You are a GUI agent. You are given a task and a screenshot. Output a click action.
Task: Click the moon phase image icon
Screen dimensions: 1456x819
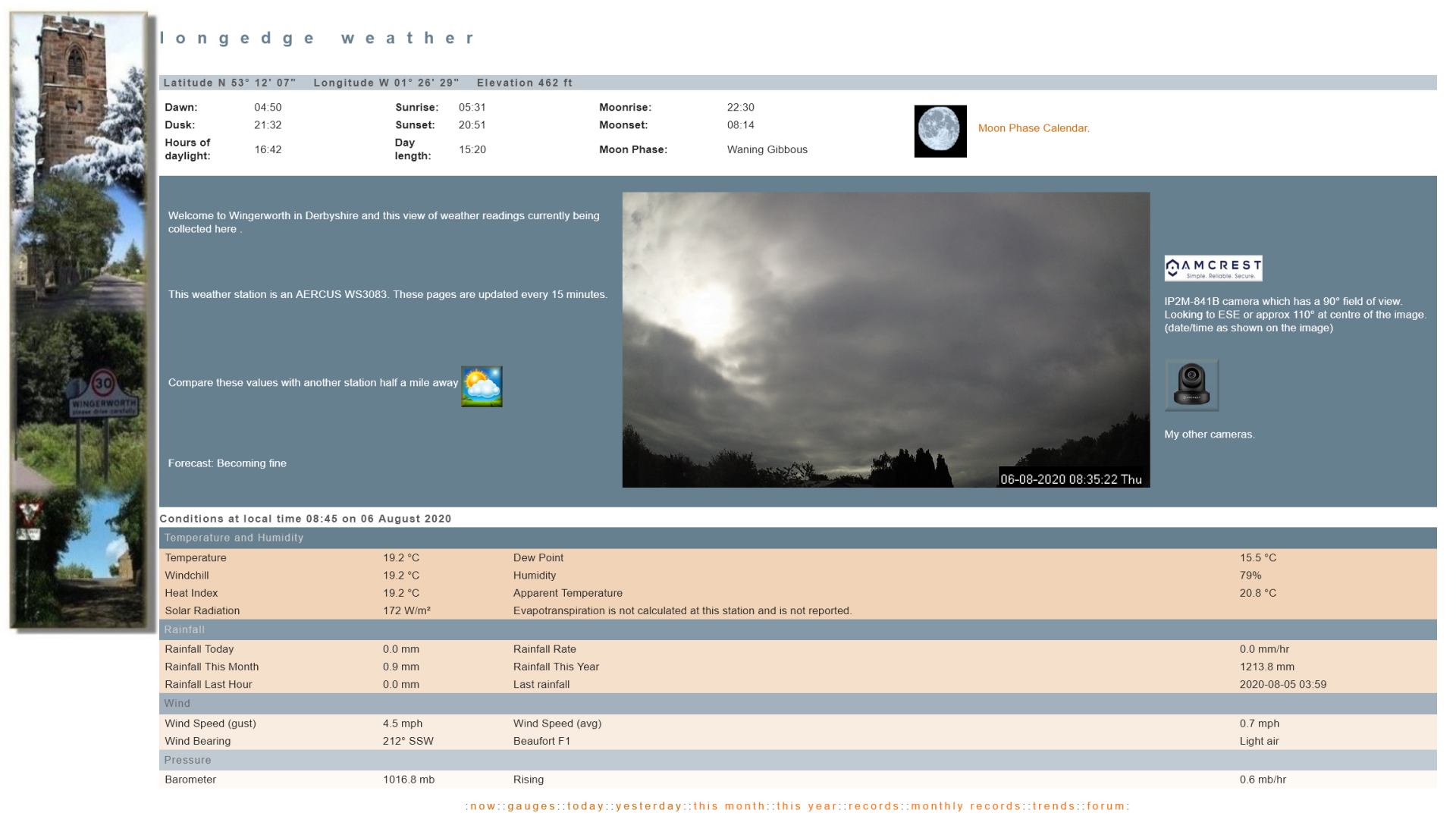click(x=940, y=131)
